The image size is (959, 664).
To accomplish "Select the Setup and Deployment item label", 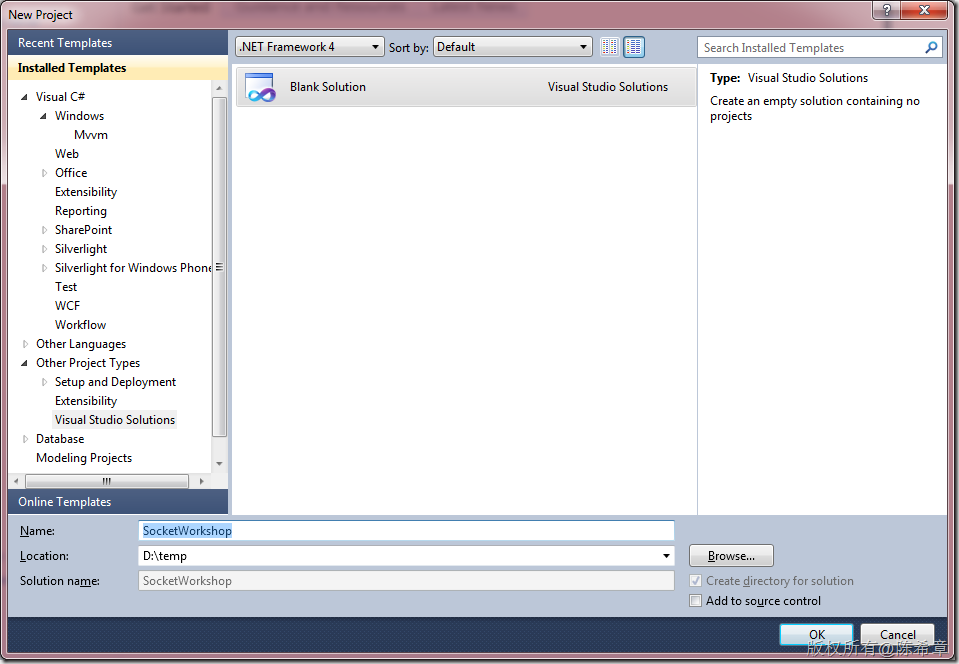I will [116, 382].
